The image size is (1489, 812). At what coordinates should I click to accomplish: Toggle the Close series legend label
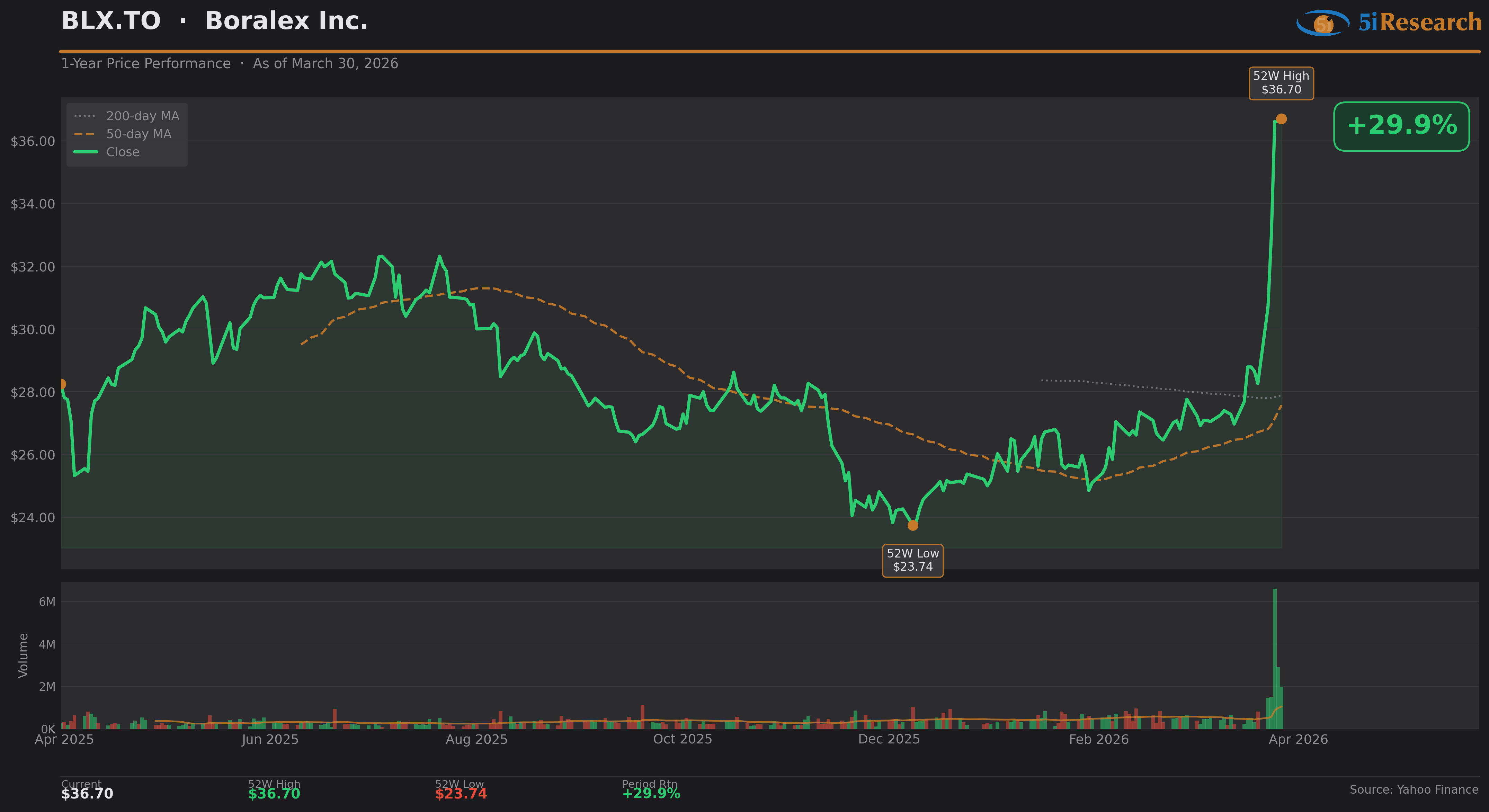(123, 152)
